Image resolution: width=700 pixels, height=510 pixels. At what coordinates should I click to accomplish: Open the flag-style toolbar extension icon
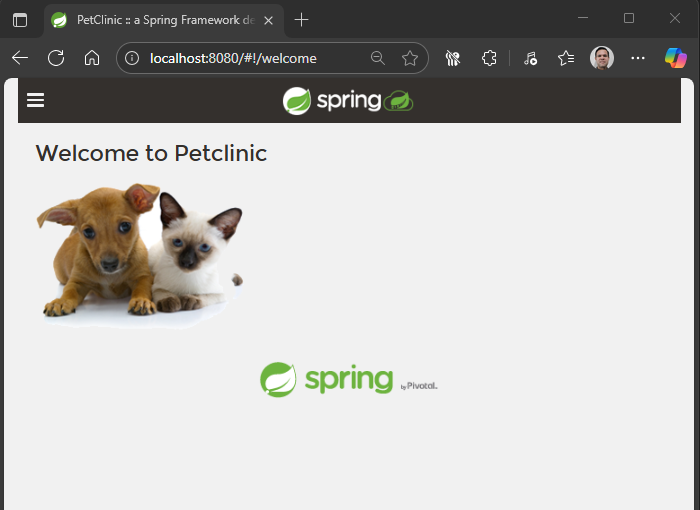pyautogui.click(x=453, y=58)
